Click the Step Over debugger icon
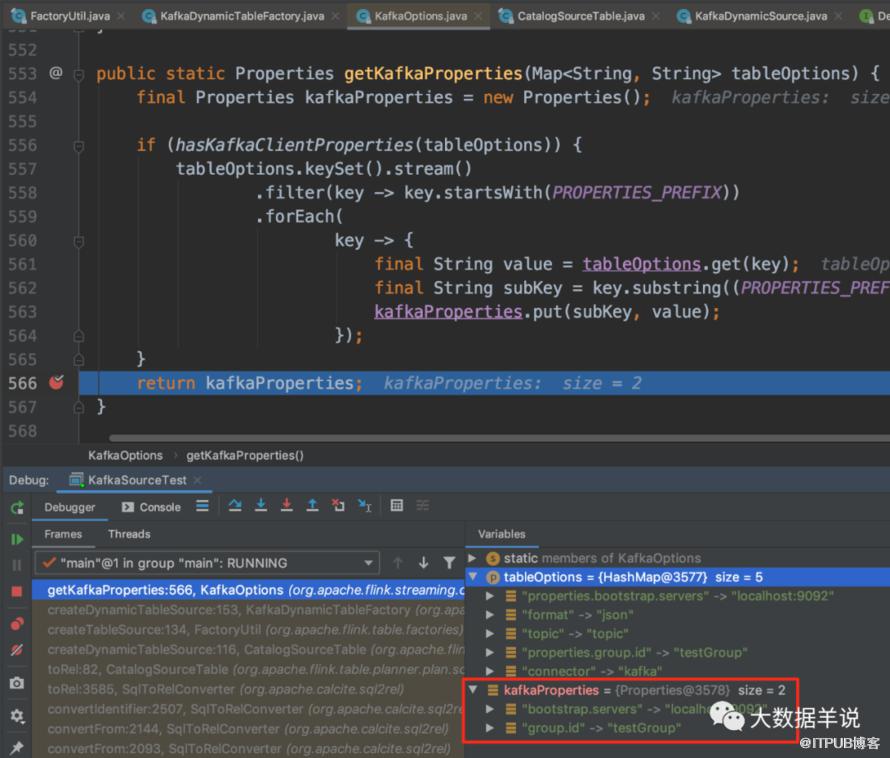 [235, 505]
